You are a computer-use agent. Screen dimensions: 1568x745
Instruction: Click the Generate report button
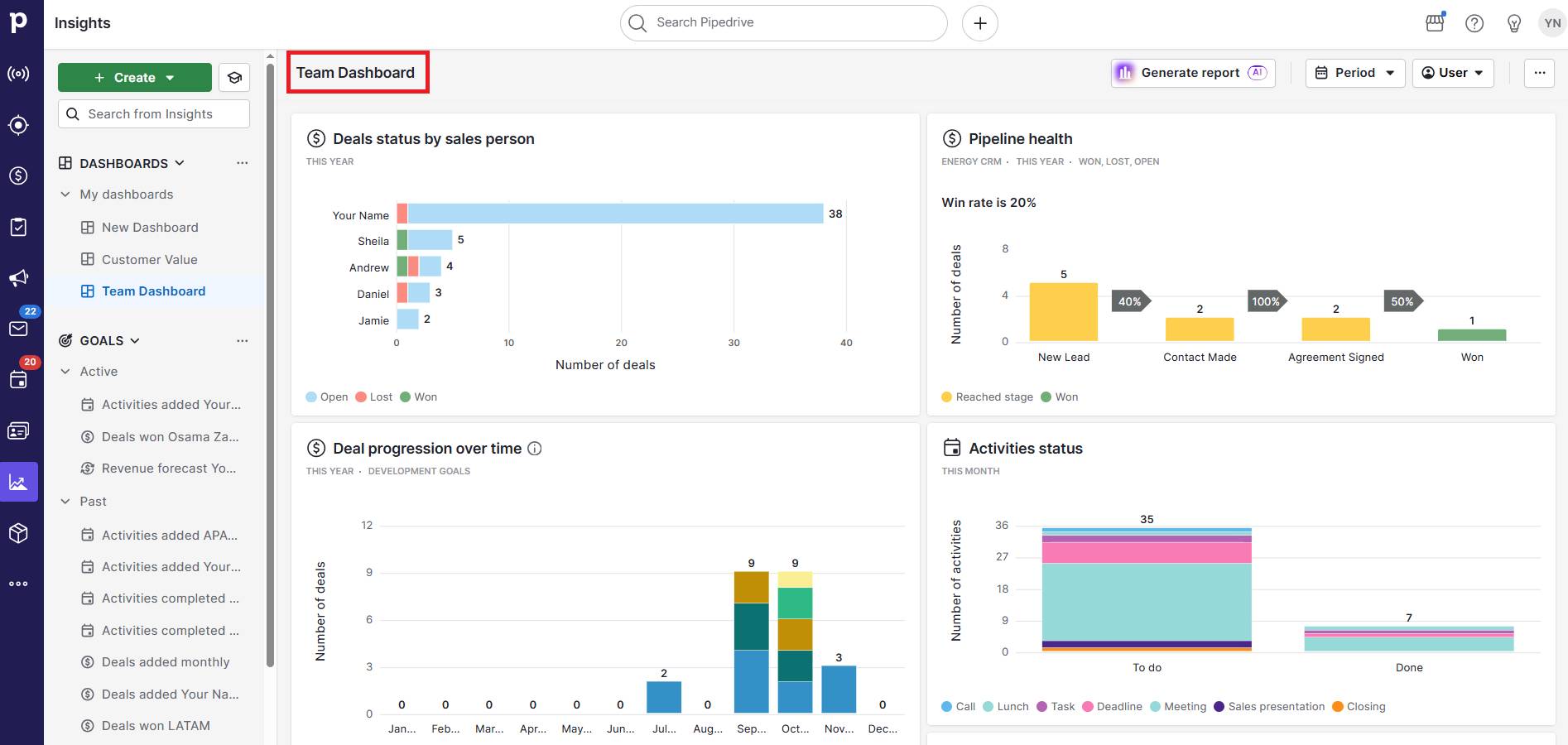(1192, 72)
